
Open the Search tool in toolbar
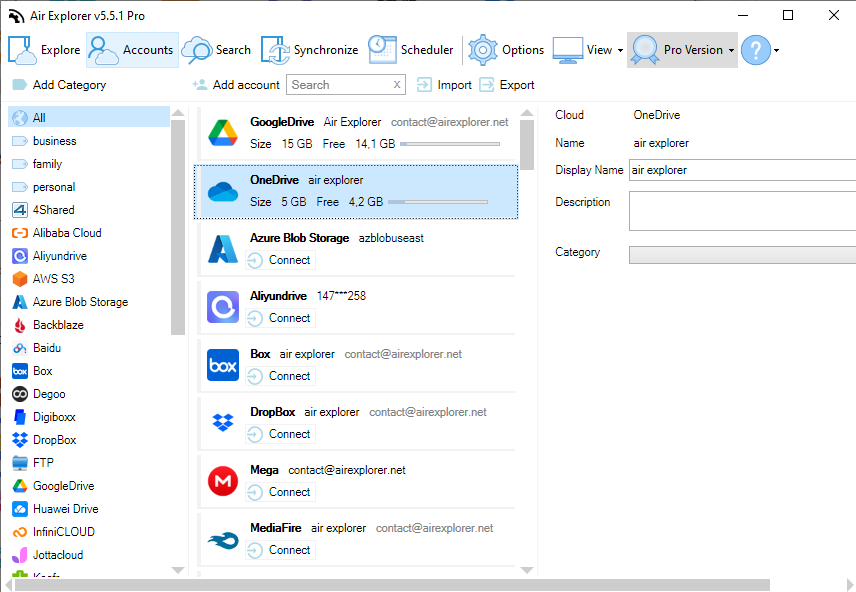(x=216, y=50)
